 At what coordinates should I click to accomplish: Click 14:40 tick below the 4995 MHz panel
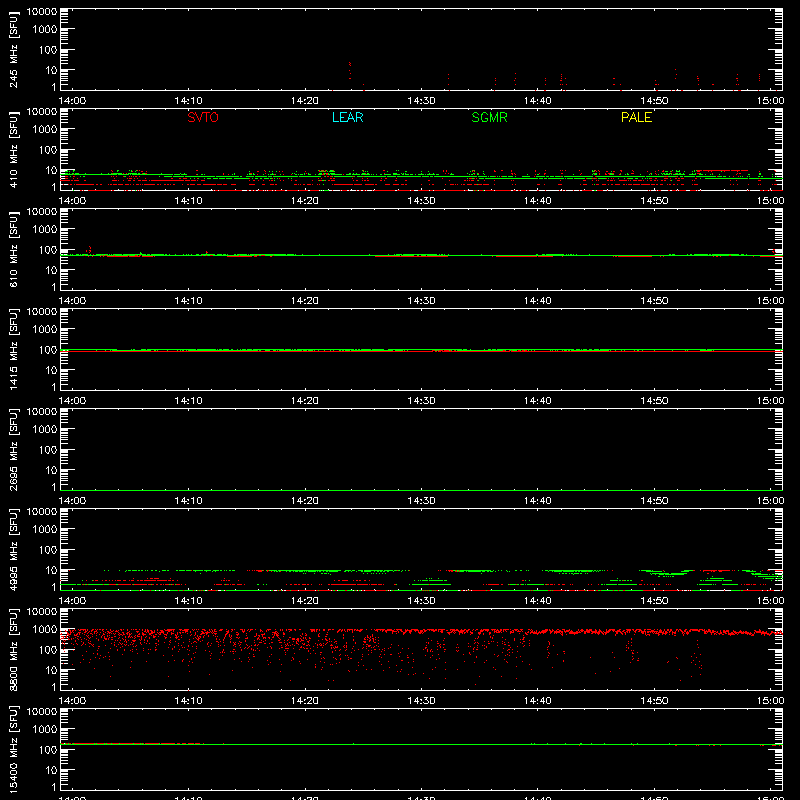[538, 601]
